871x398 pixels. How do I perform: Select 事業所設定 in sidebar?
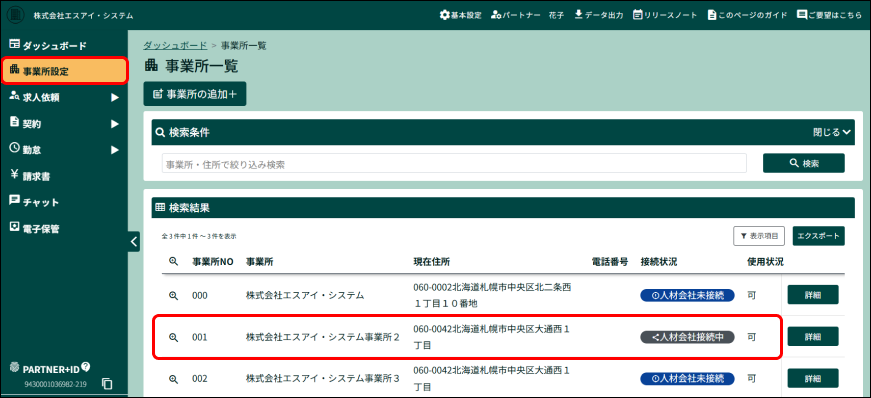point(64,71)
